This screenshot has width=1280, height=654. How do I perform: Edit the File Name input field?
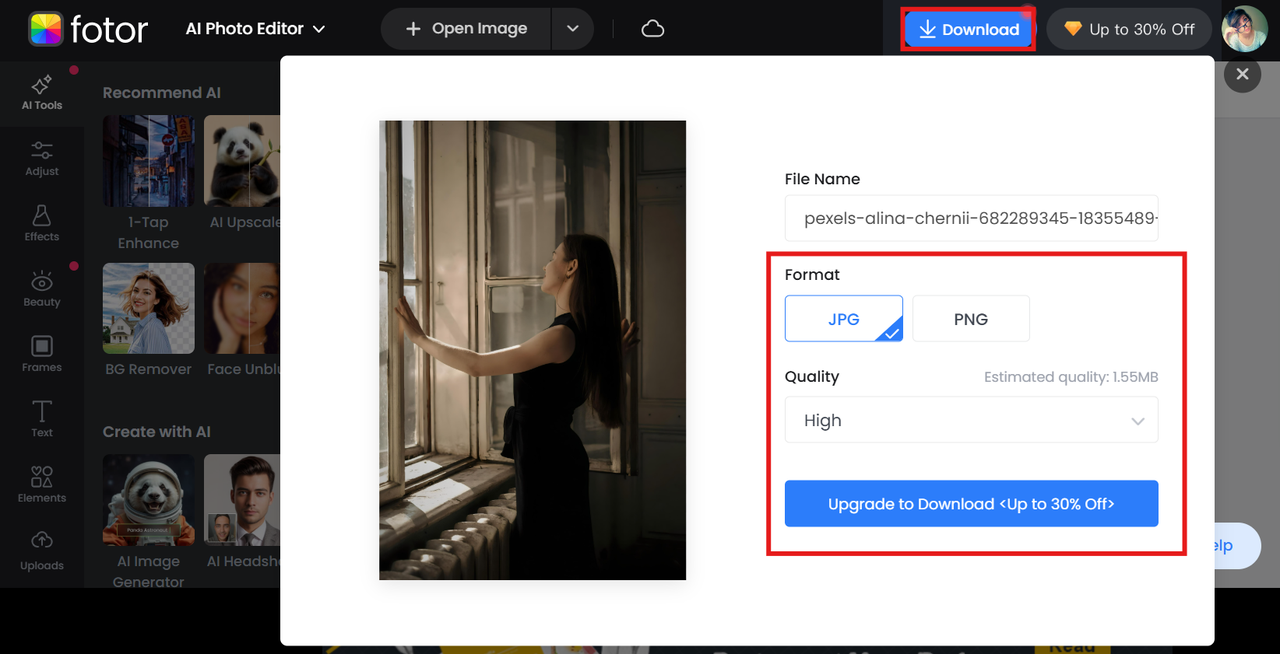click(x=972, y=218)
